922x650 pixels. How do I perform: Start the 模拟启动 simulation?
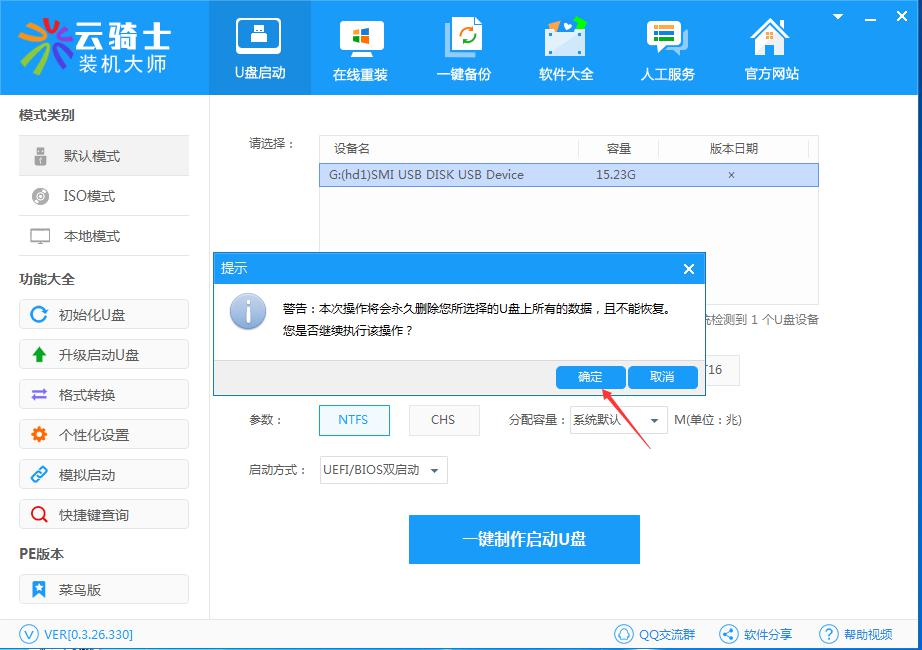click(103, 474)
